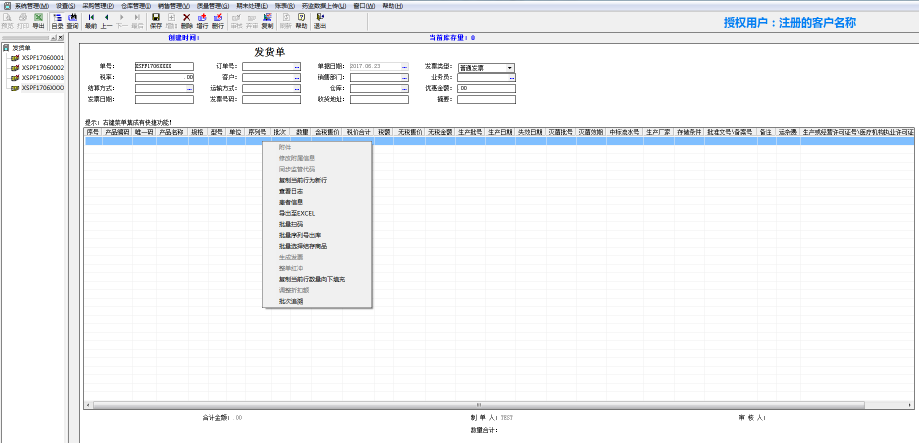
Task: Open the 药监数据上传(U) menu
Action: 324,6
